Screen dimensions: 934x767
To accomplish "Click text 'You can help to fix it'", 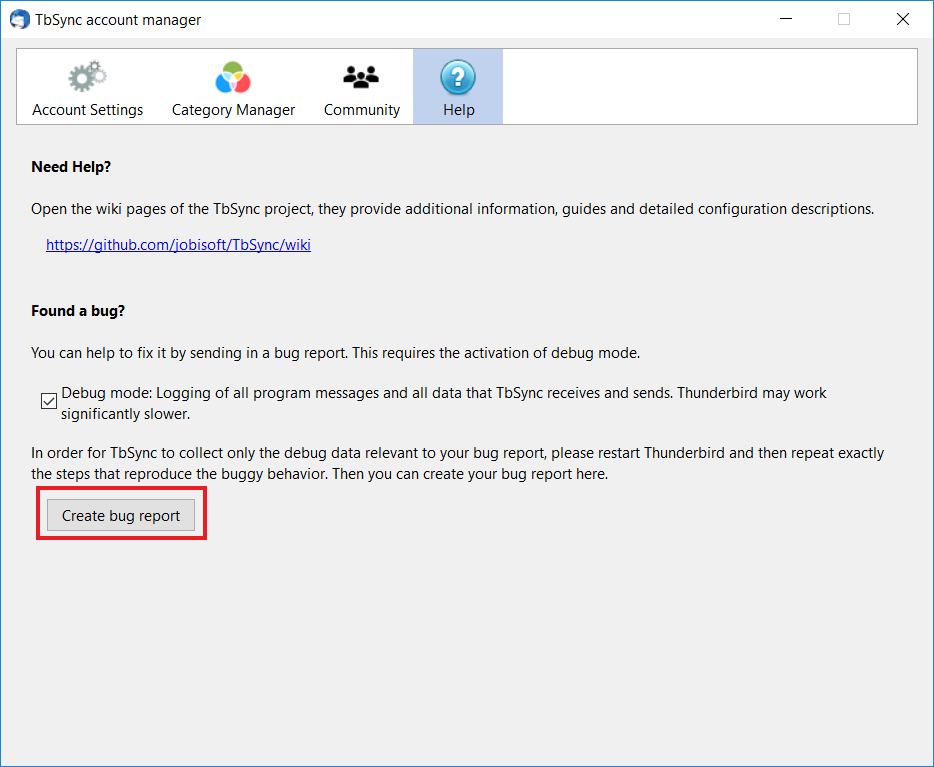I will 335,353.
